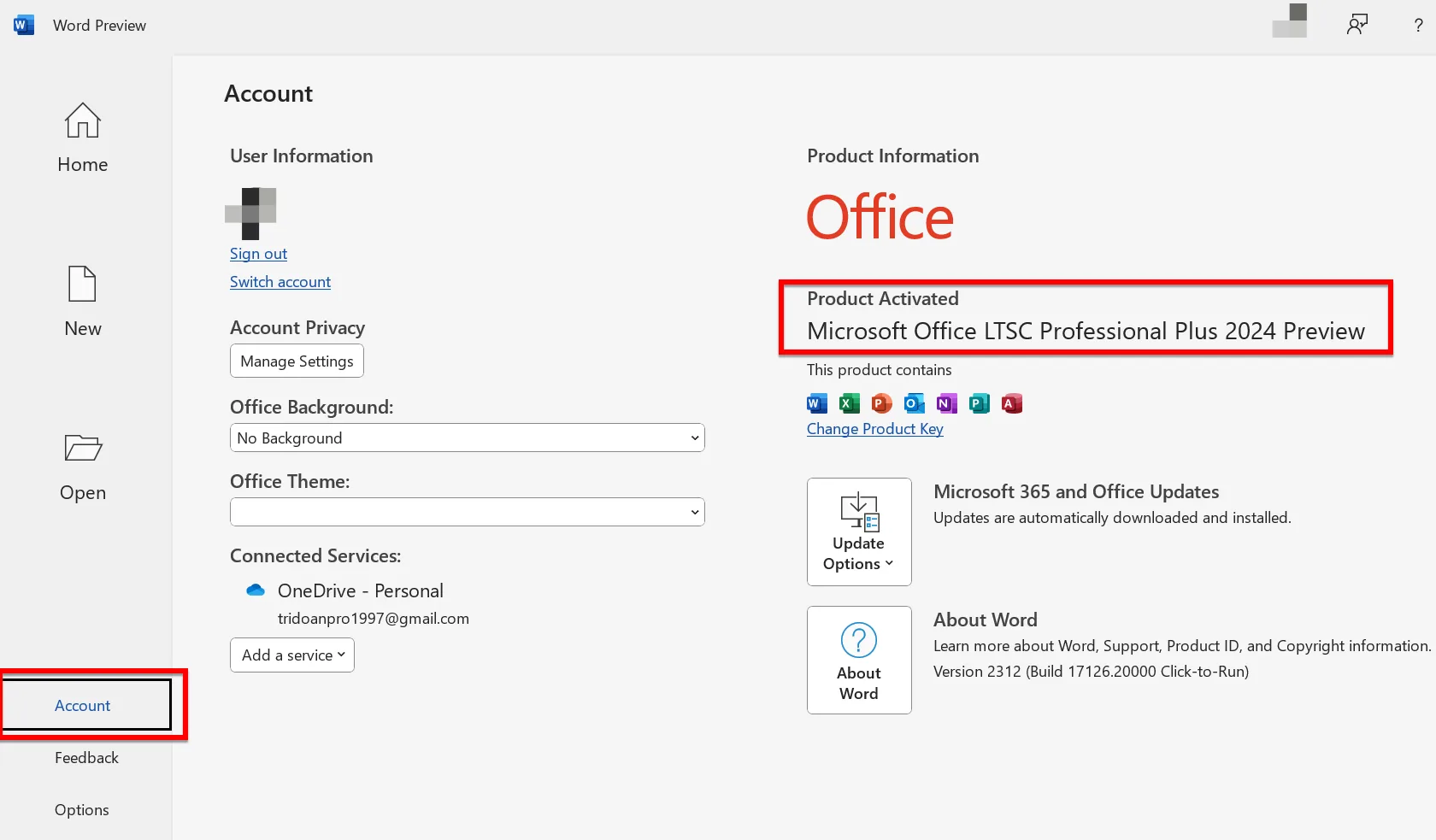This screenshot has height=840, width=1436.
Task: Open the Office Theme dropdown
Action: click(x=467, y=512)
